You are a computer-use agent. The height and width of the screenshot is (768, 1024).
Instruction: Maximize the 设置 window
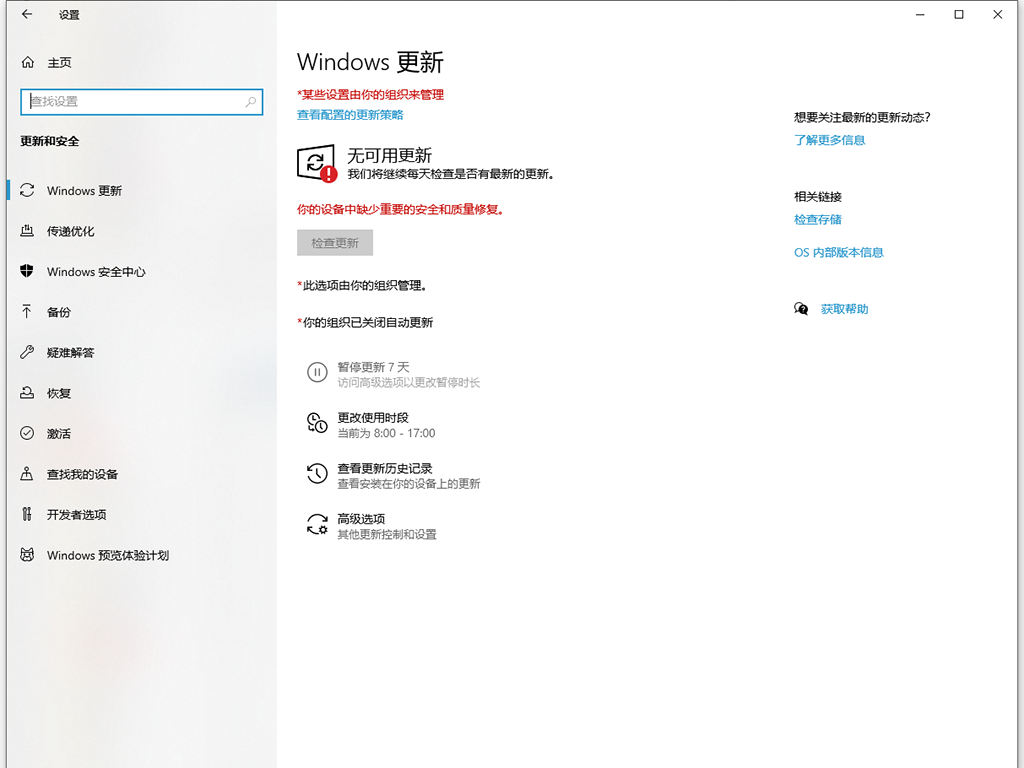pyautogui.click(x=959, y=14)
